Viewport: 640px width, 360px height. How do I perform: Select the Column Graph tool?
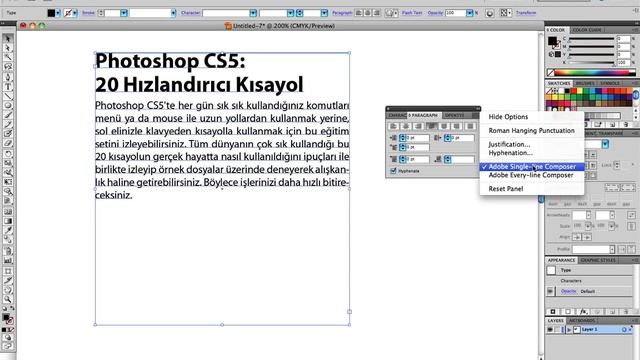click(8, 260)
